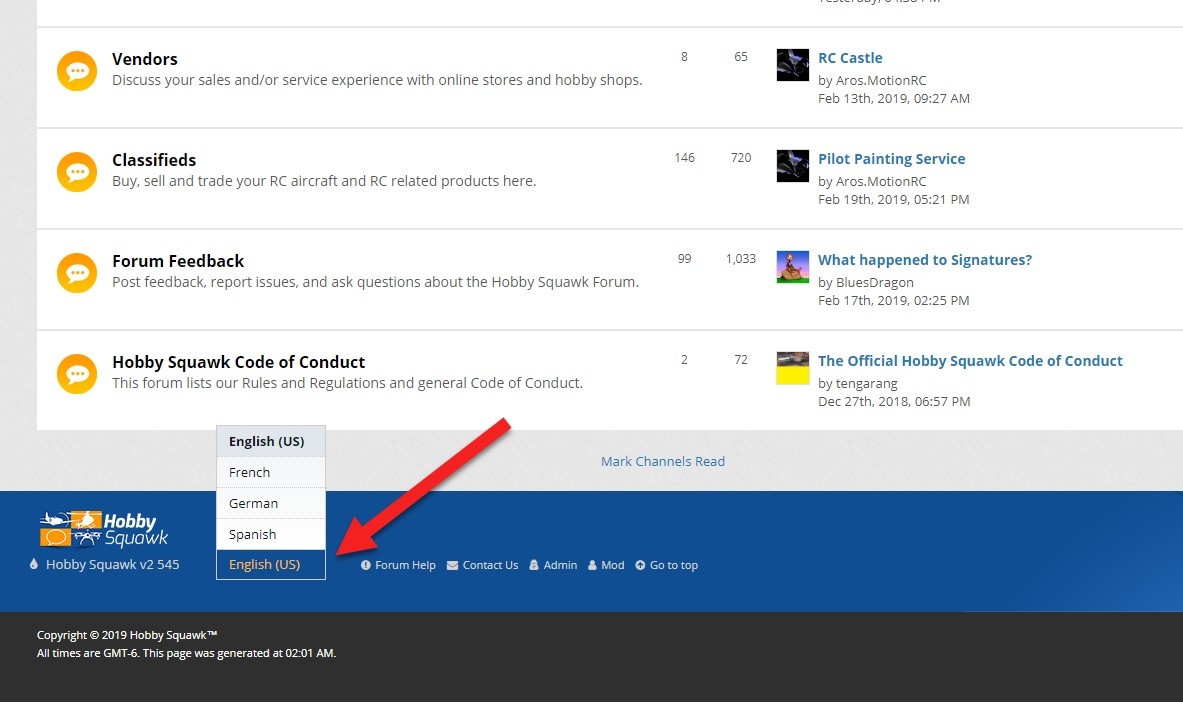The image size is (1183, 706).
Task: Open the Mod link in footer
Action: (613, 565)
